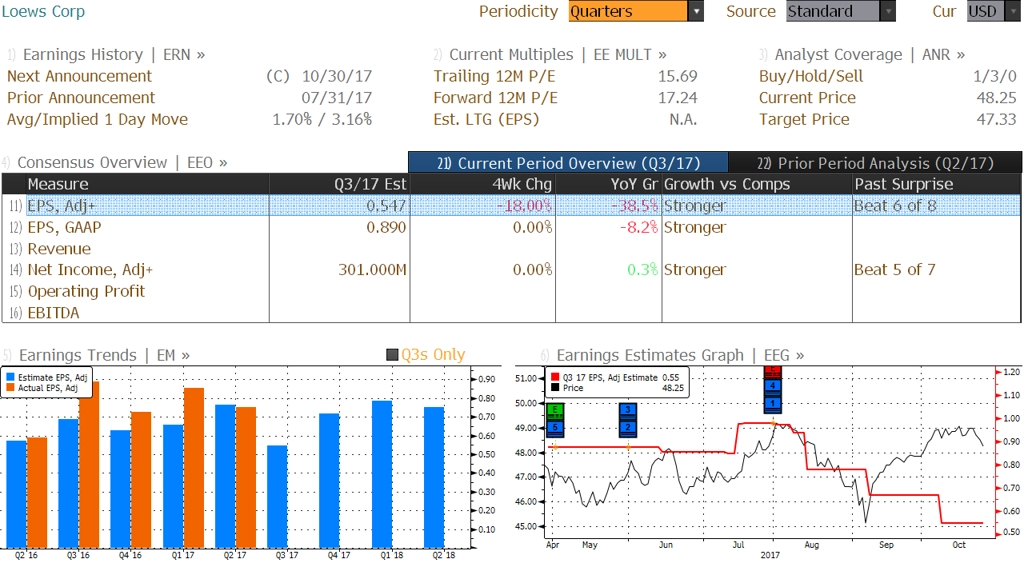
Task: Select the EBITDA measure row
Action: pos(511,312)
